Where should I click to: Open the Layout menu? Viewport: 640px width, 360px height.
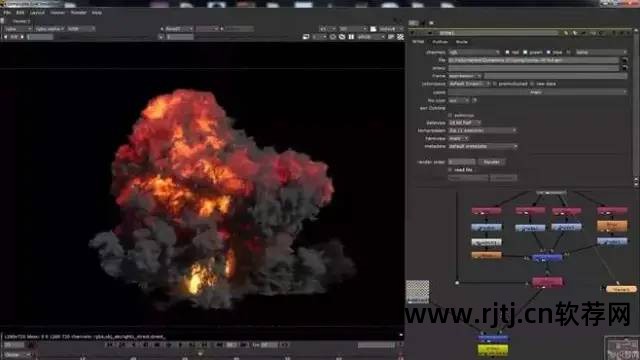[37, 13]
